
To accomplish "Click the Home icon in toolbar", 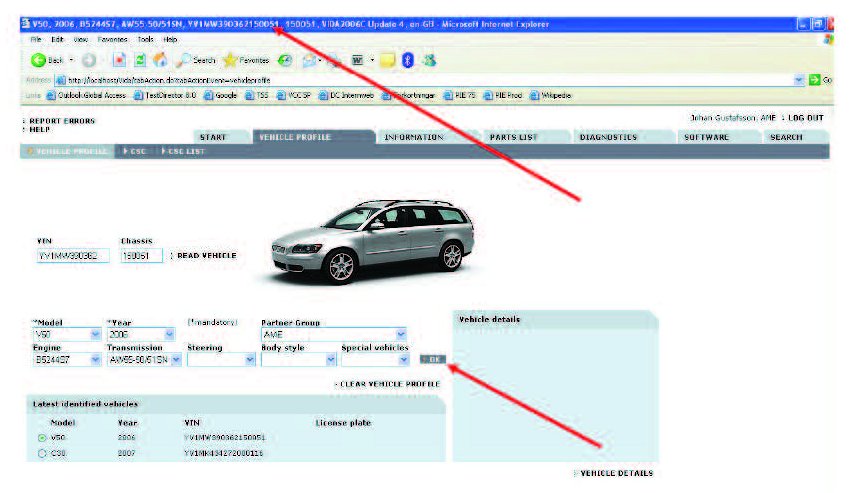I will (159, 60).
